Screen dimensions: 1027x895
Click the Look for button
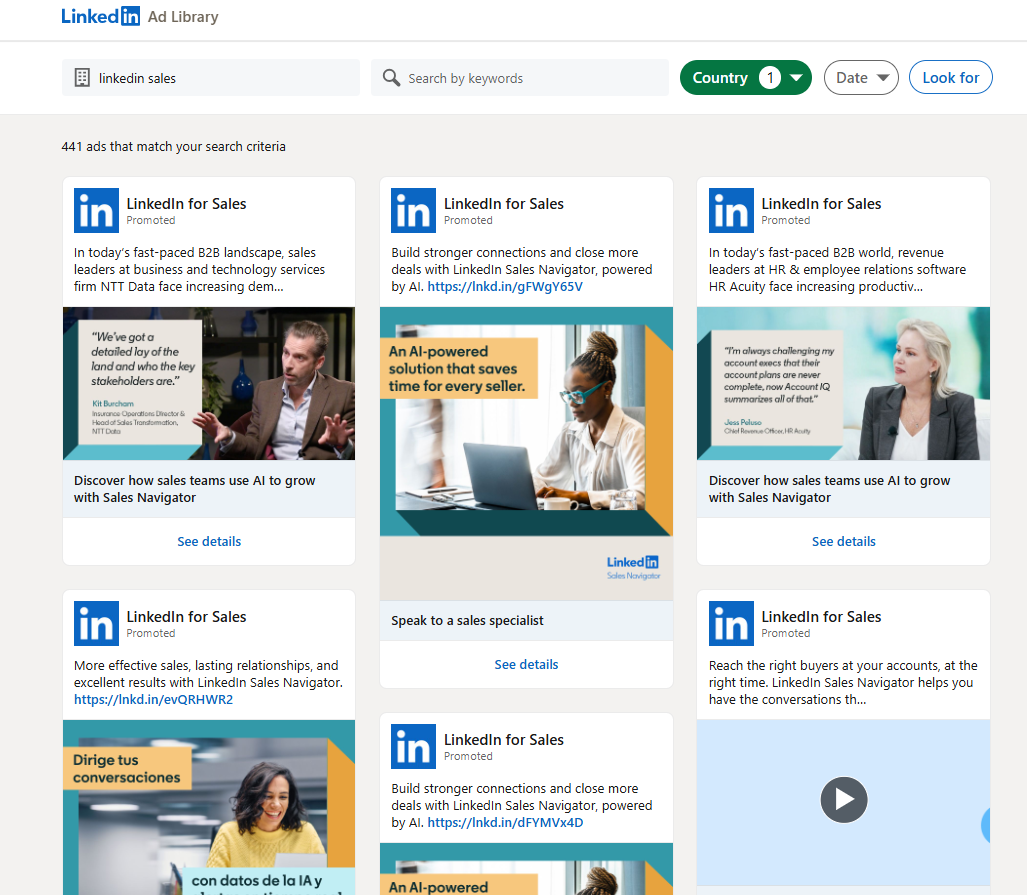tap(950, 77)
